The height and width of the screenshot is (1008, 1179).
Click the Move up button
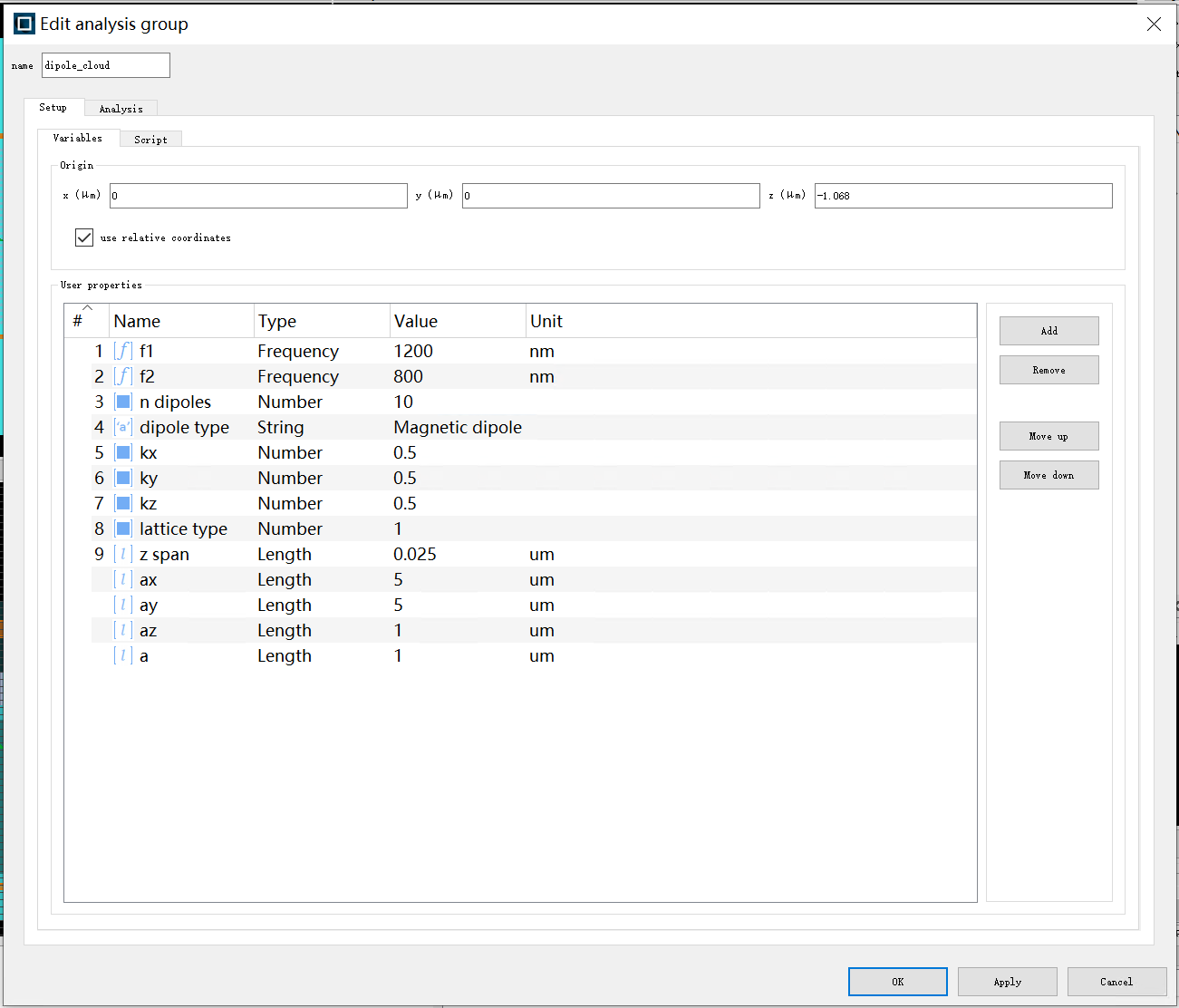pos(1049,436)
